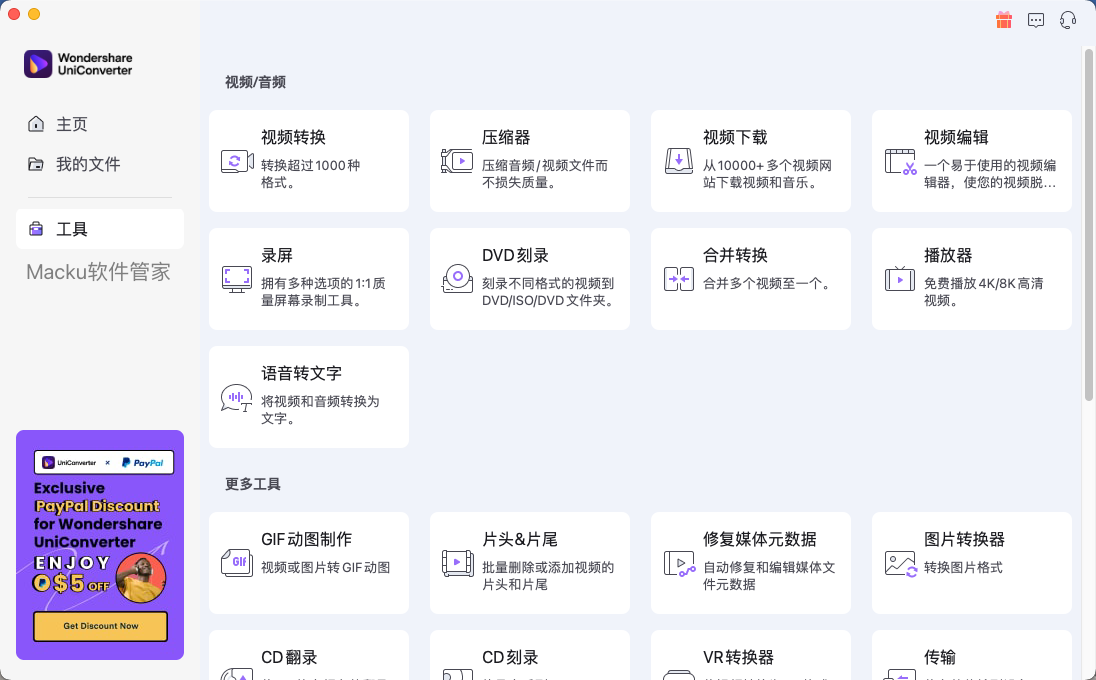Viewport: 1096px width, 680px height.
Task: Open the 合并转换 merger card
Action: tap(751, 279)
